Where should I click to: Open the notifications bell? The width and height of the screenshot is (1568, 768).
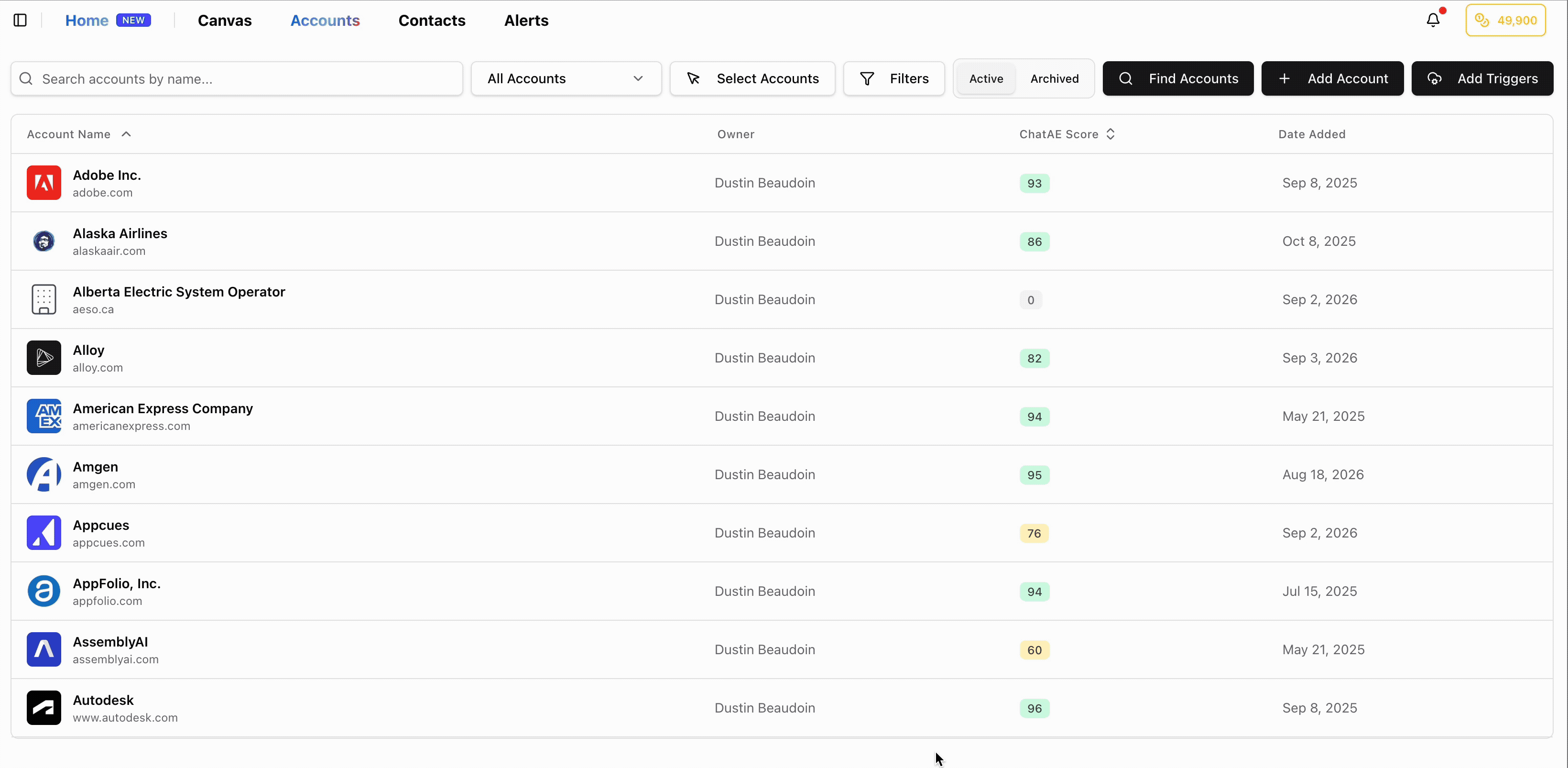[1433, 20]
